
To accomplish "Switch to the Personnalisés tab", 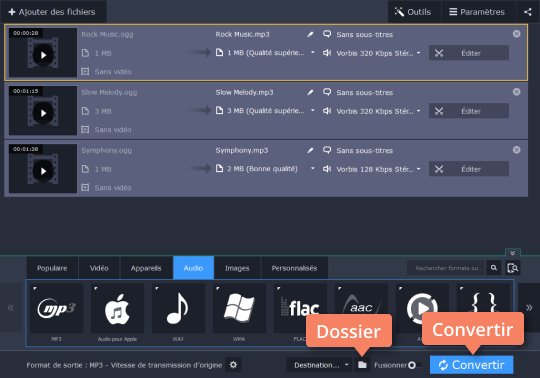I will tap(294, 268).
